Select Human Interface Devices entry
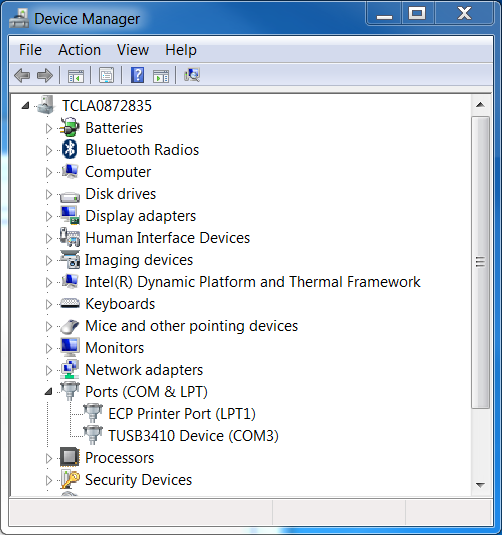Screen dimensions: 502x535 [x=168, y=238]
